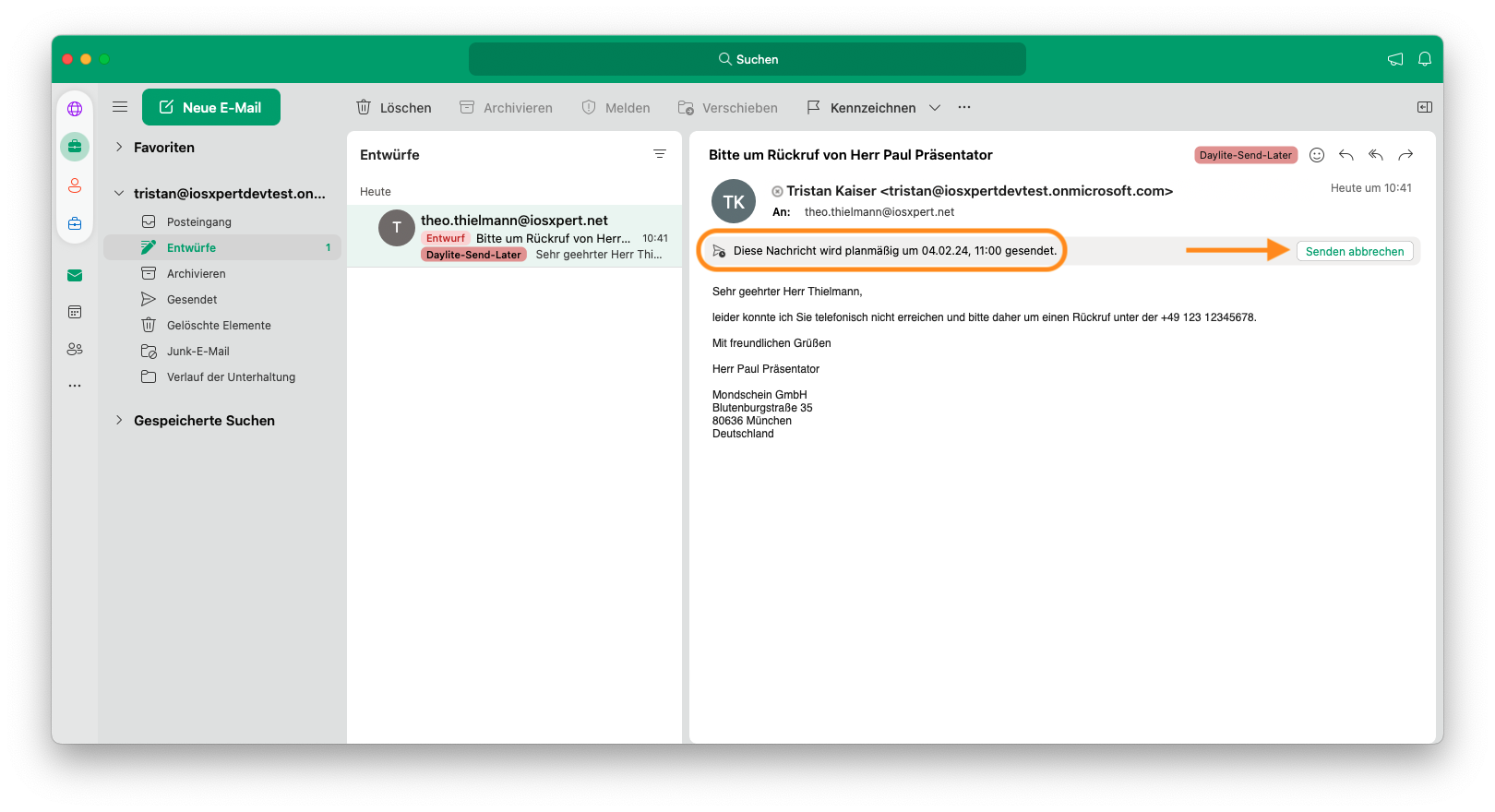Expand the Favoriten section
The width and height of the screenshot is (1495, 812).
pyautogui.click(x=119, y=147)
